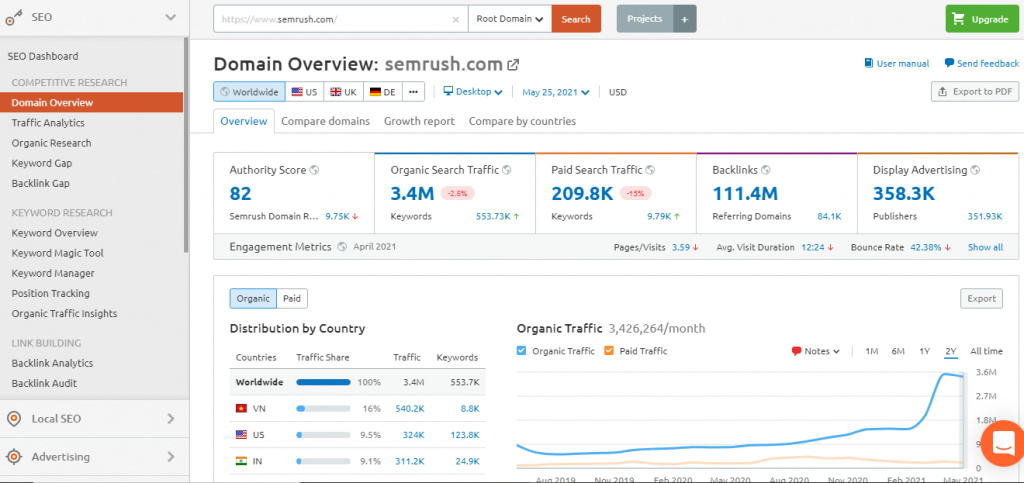Click the VN traffic share bar

coord(323,409)
